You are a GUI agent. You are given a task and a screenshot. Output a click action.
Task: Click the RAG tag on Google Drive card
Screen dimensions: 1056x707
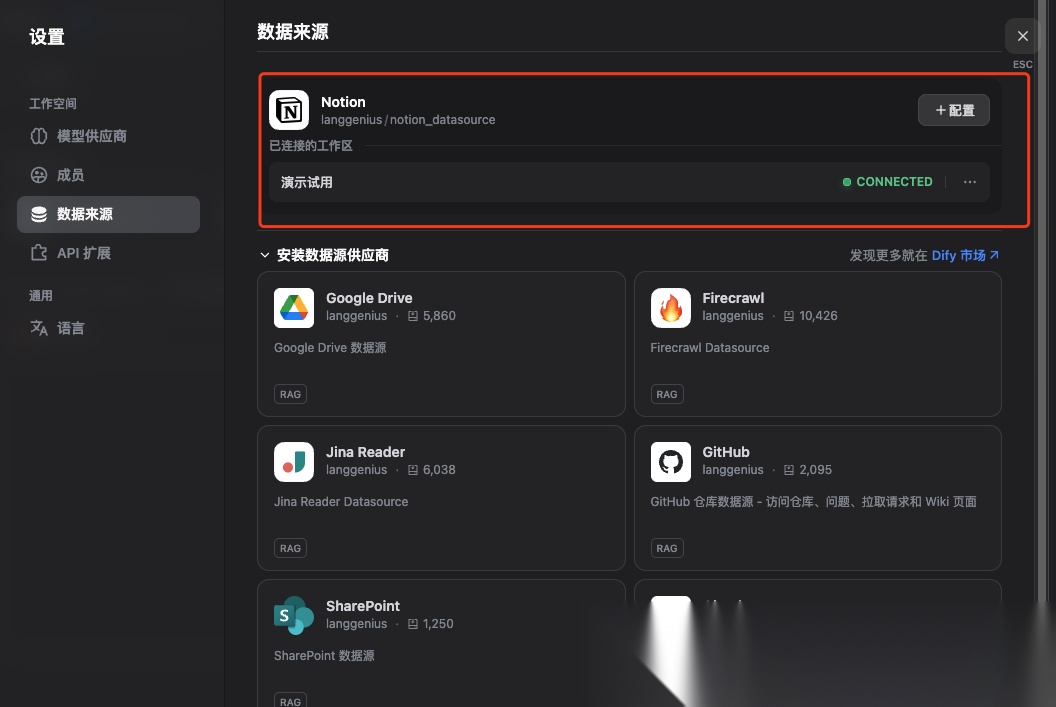290,394
